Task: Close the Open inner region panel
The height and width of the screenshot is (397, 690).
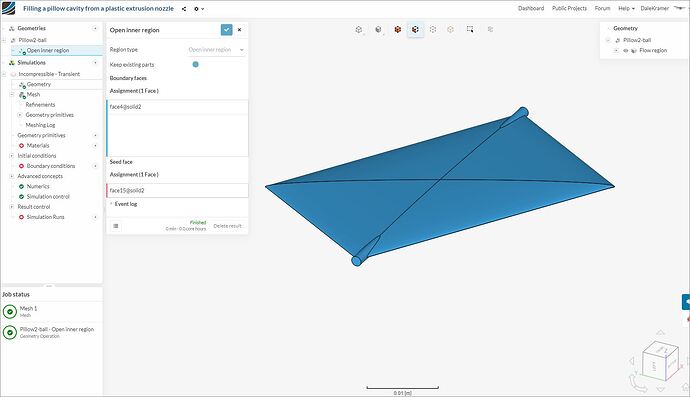Action: [x=239, y=29]
